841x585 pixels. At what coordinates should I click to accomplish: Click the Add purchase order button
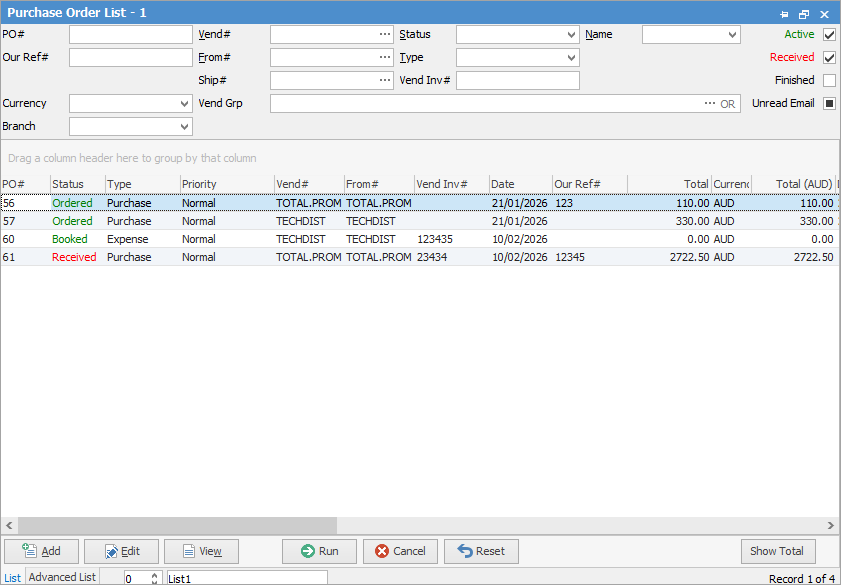click(41, 551)
